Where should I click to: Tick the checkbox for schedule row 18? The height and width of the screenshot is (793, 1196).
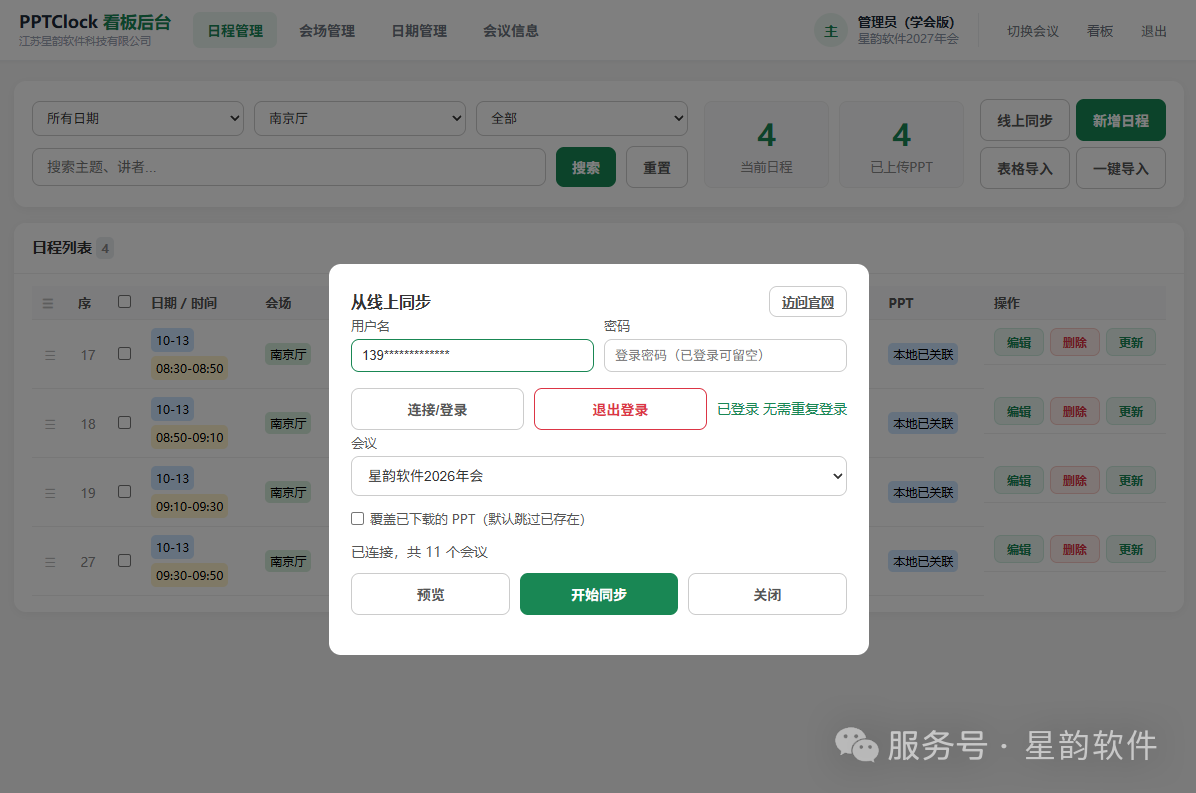tap(124, 422)
